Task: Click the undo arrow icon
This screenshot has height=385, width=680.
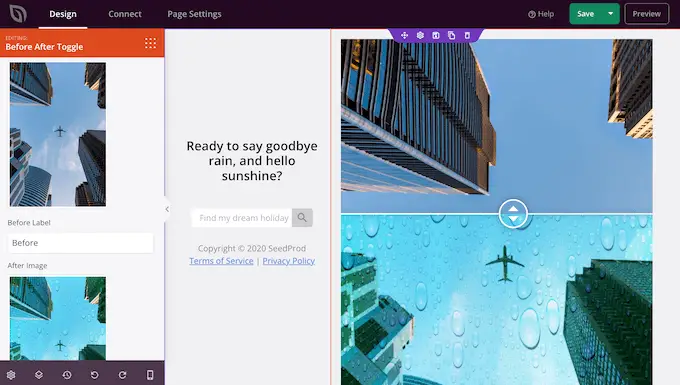Action: click(95, 375)
